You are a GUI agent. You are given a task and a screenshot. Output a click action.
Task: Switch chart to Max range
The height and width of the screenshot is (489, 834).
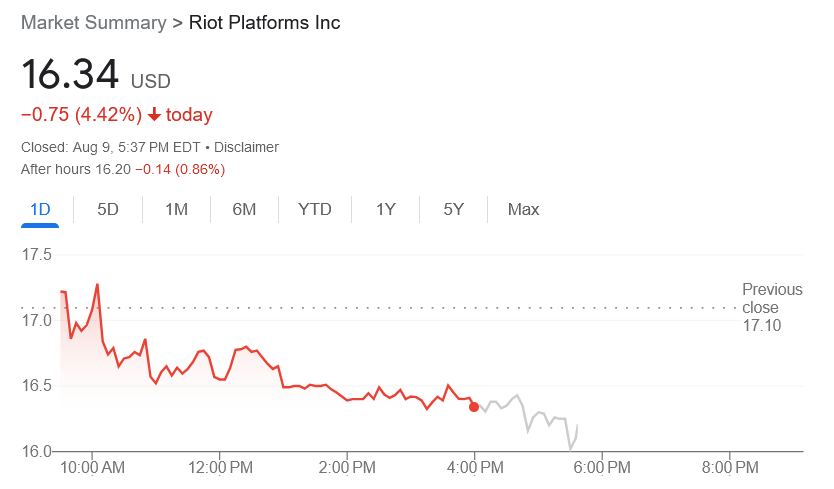tap(523, 209)
